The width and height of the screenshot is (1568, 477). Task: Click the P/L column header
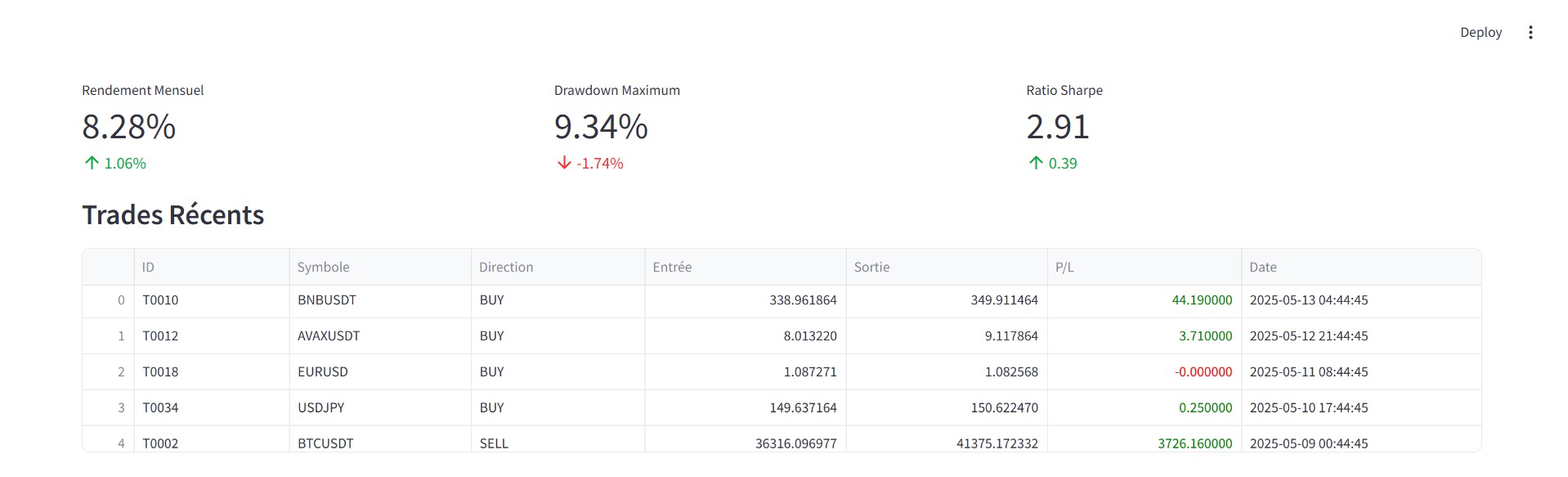[1145, 267]
